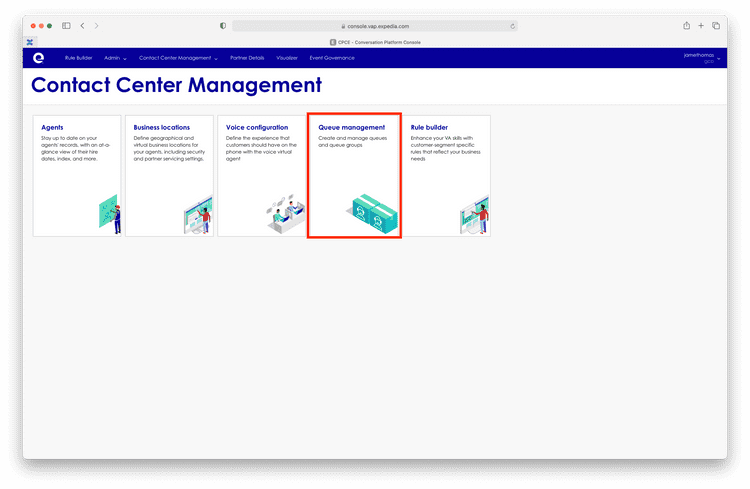Open the Agents card title link
This screenshot has width=750, height=489.
[x=52, y=127]
